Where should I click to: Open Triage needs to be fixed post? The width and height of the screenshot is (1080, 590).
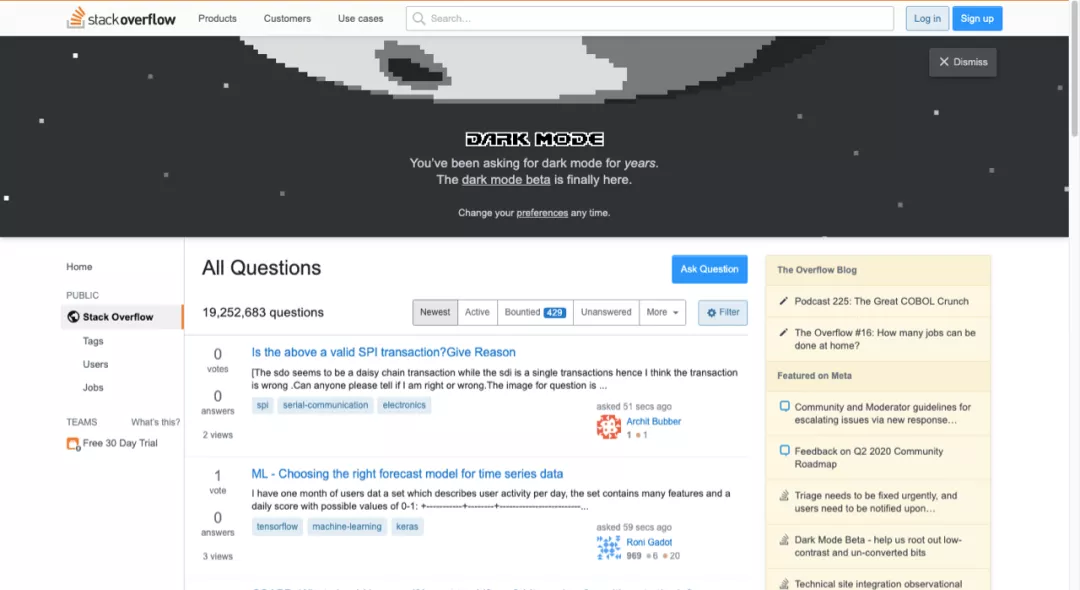click(x=875, y=502)
